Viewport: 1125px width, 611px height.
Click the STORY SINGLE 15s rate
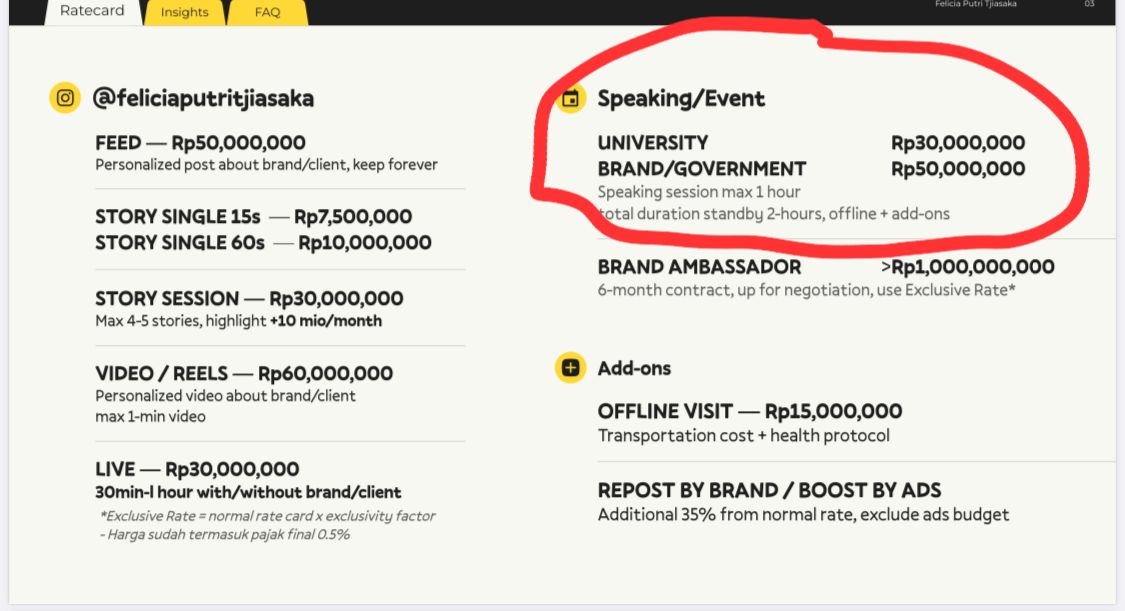pos(253,217)
